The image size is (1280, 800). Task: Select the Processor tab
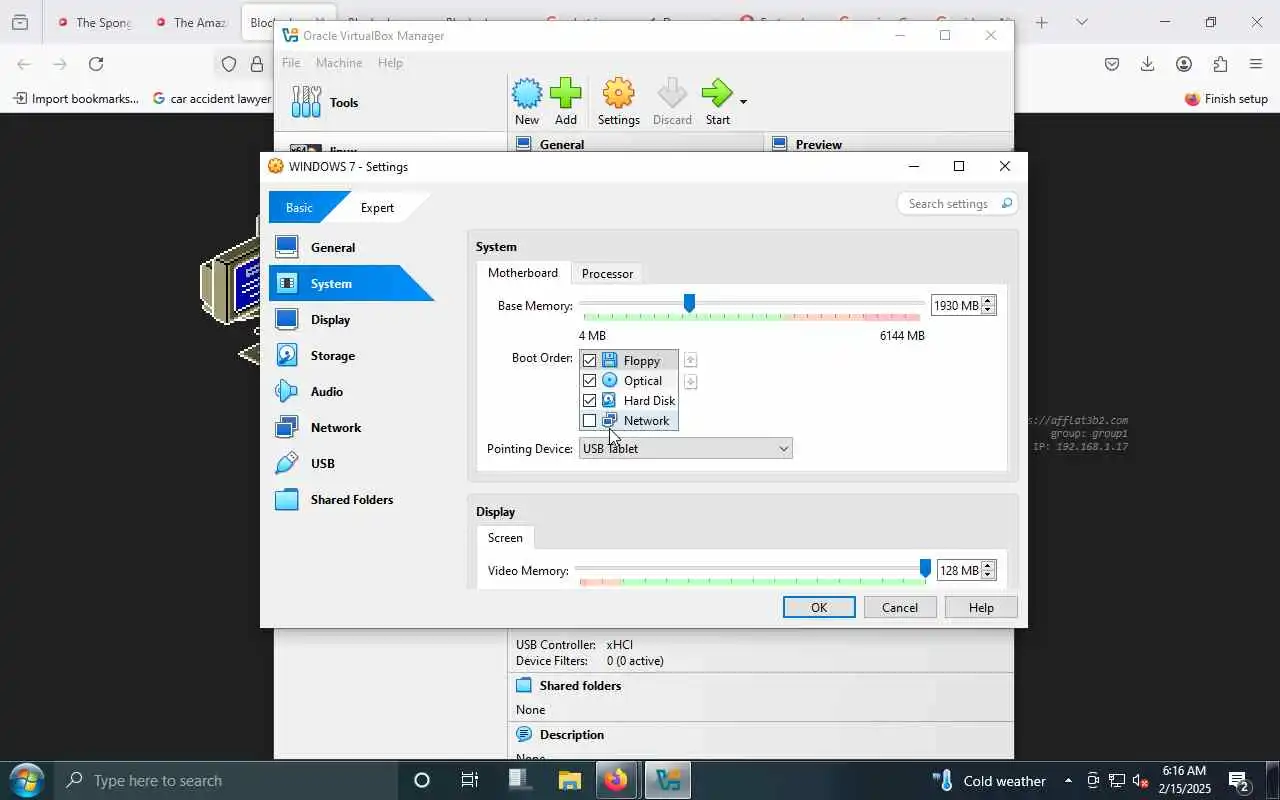607,273
